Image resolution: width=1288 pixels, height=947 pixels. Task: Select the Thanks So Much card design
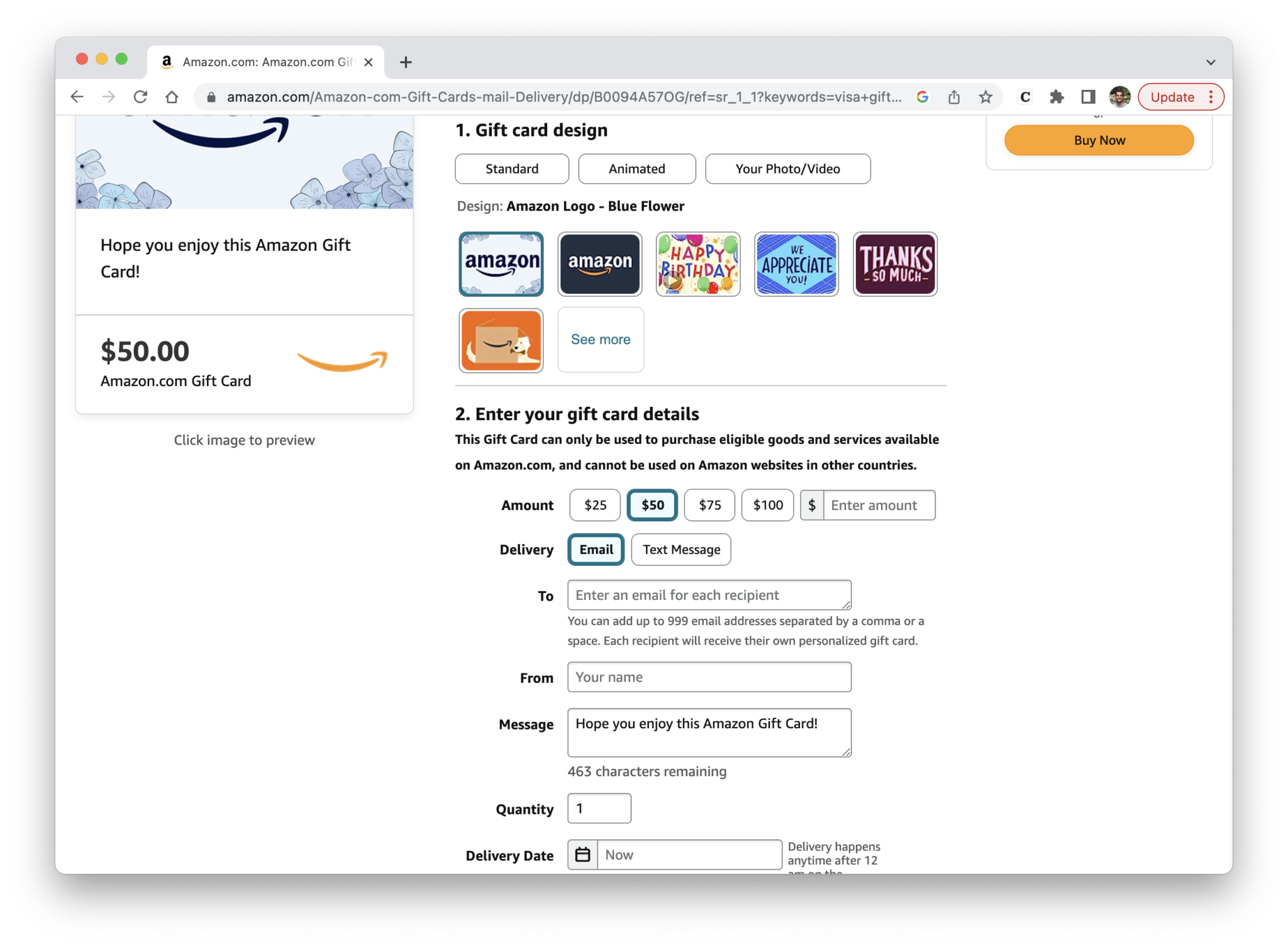(893, 263)
